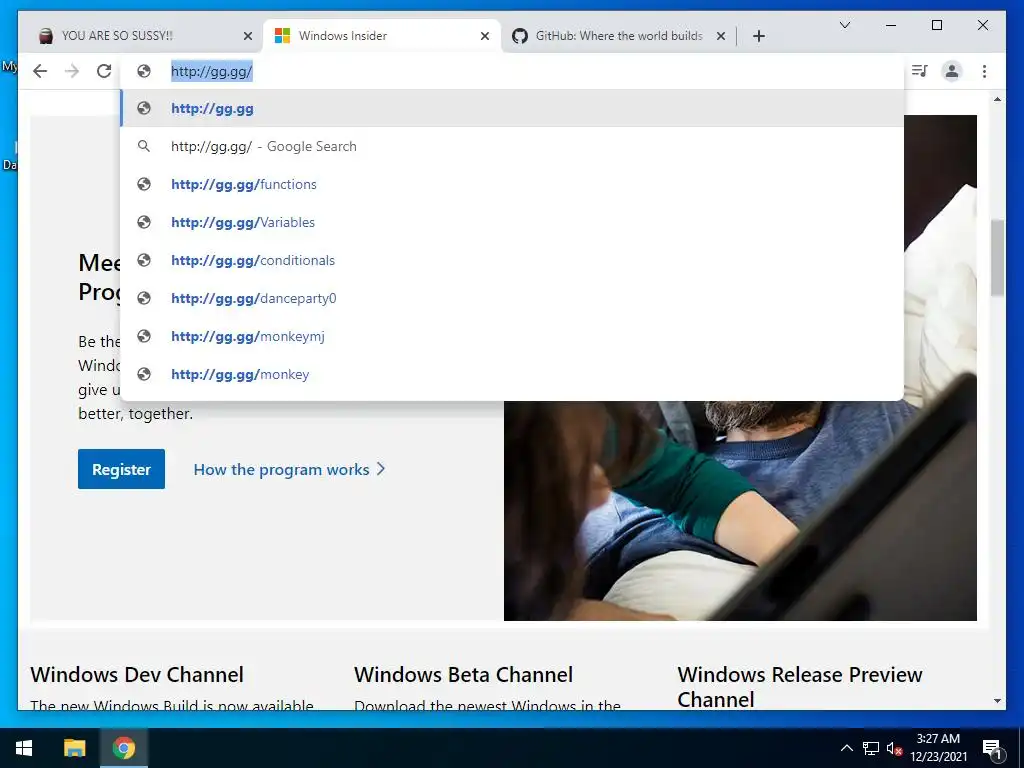Select the http://gg.gg/ Google Search suggestion
Image resolution: width=1024 pixels, height=768 pixels.
(x=513, y=146)
